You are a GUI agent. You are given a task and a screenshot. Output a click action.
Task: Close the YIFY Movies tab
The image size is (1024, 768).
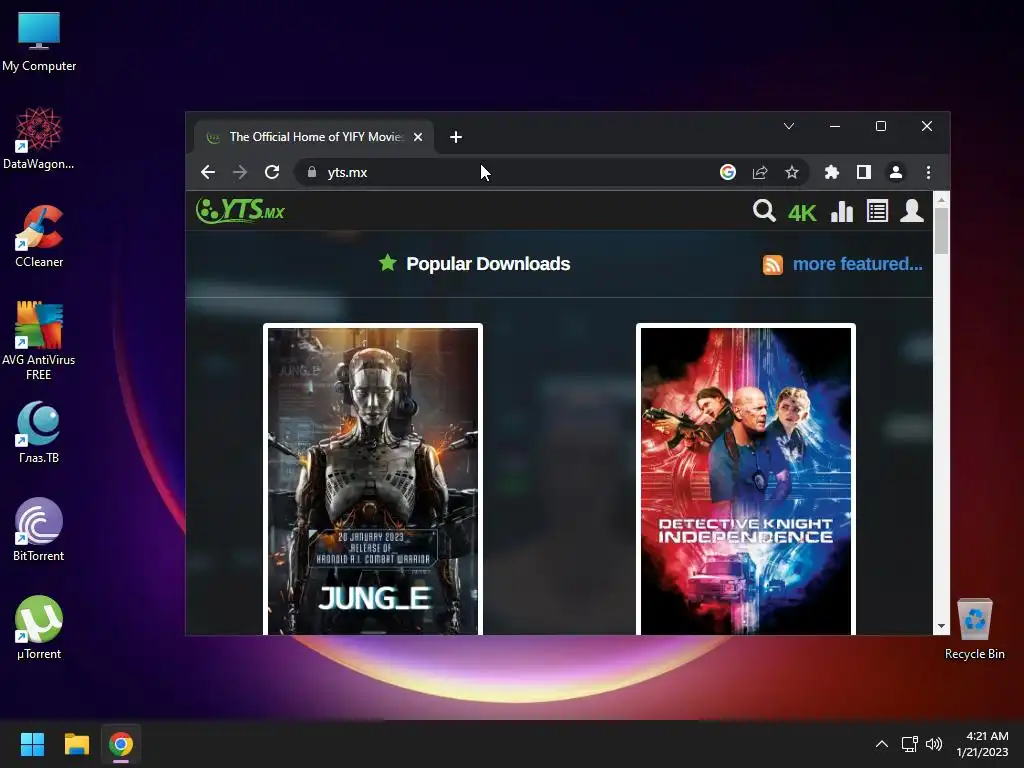click(x=418, y=137)
